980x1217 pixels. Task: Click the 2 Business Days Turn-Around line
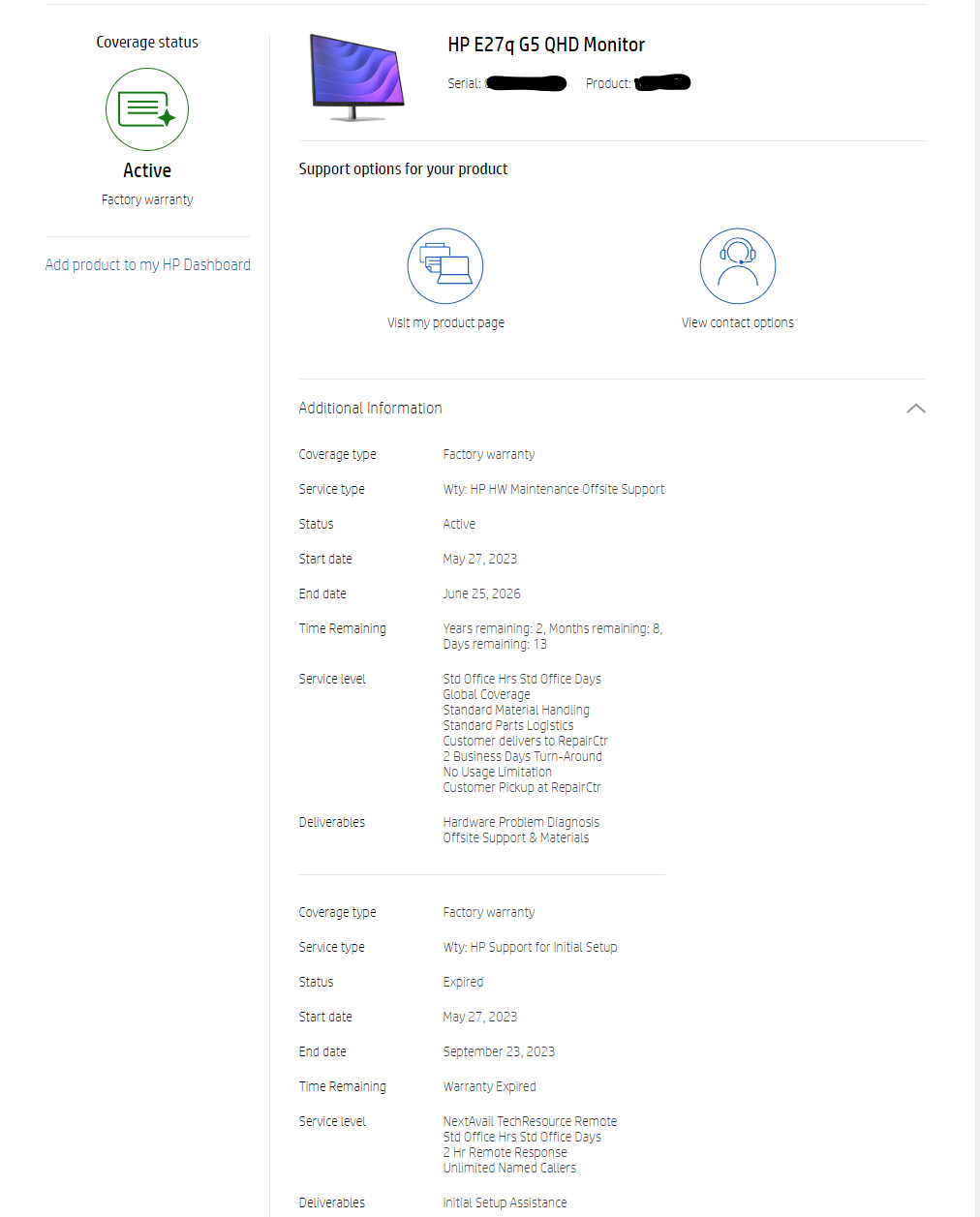pos(522,756)
